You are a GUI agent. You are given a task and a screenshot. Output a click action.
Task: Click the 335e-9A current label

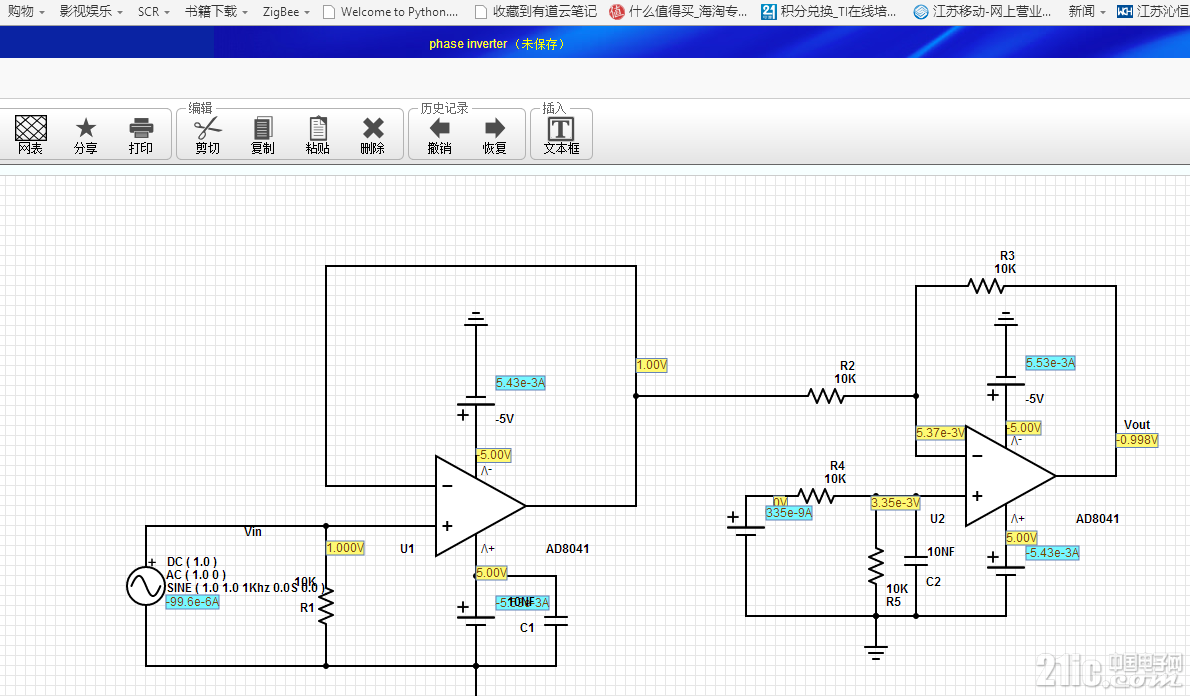(x=789, y=513)
